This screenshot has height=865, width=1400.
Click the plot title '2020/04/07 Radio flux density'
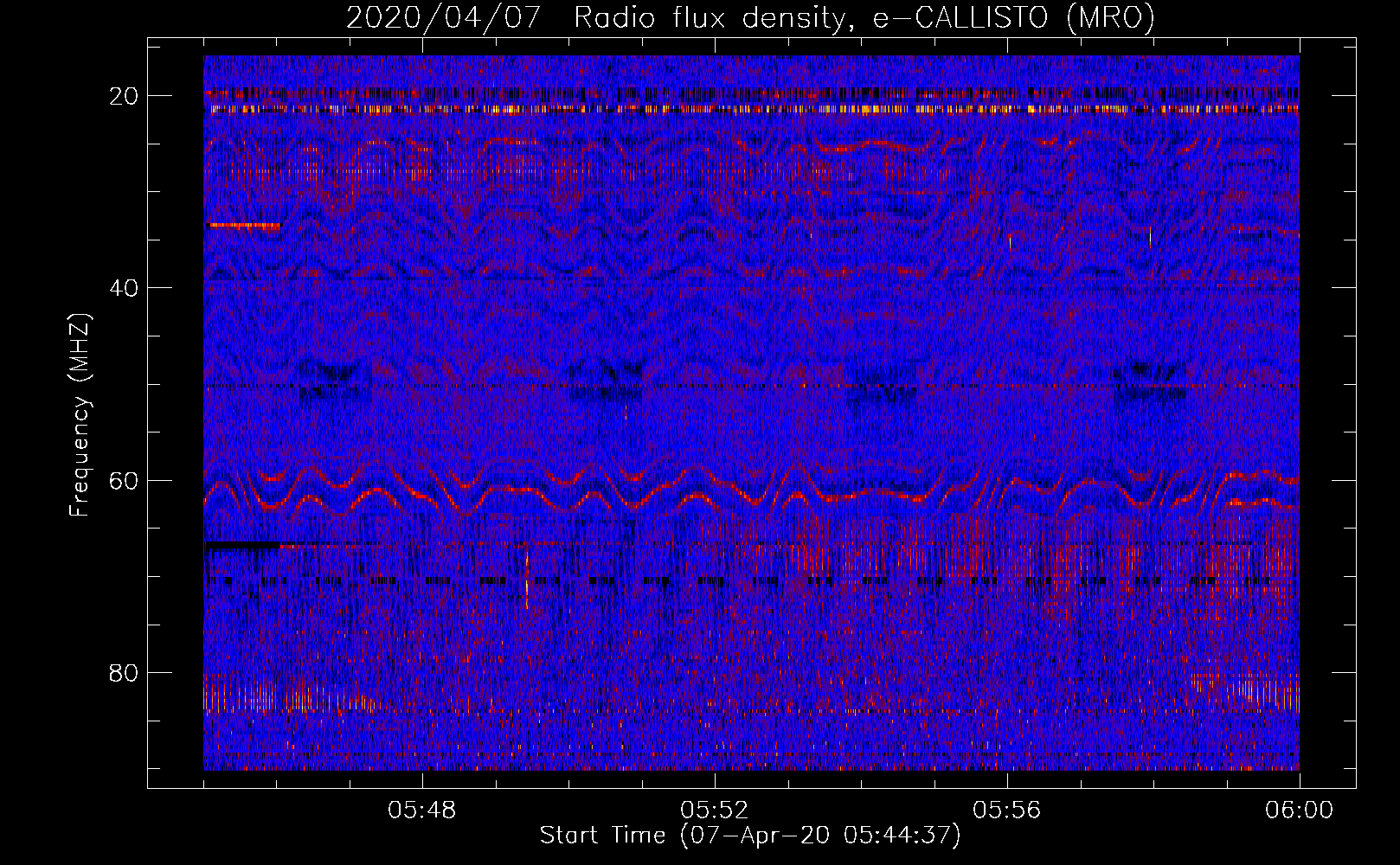point(750,17)
